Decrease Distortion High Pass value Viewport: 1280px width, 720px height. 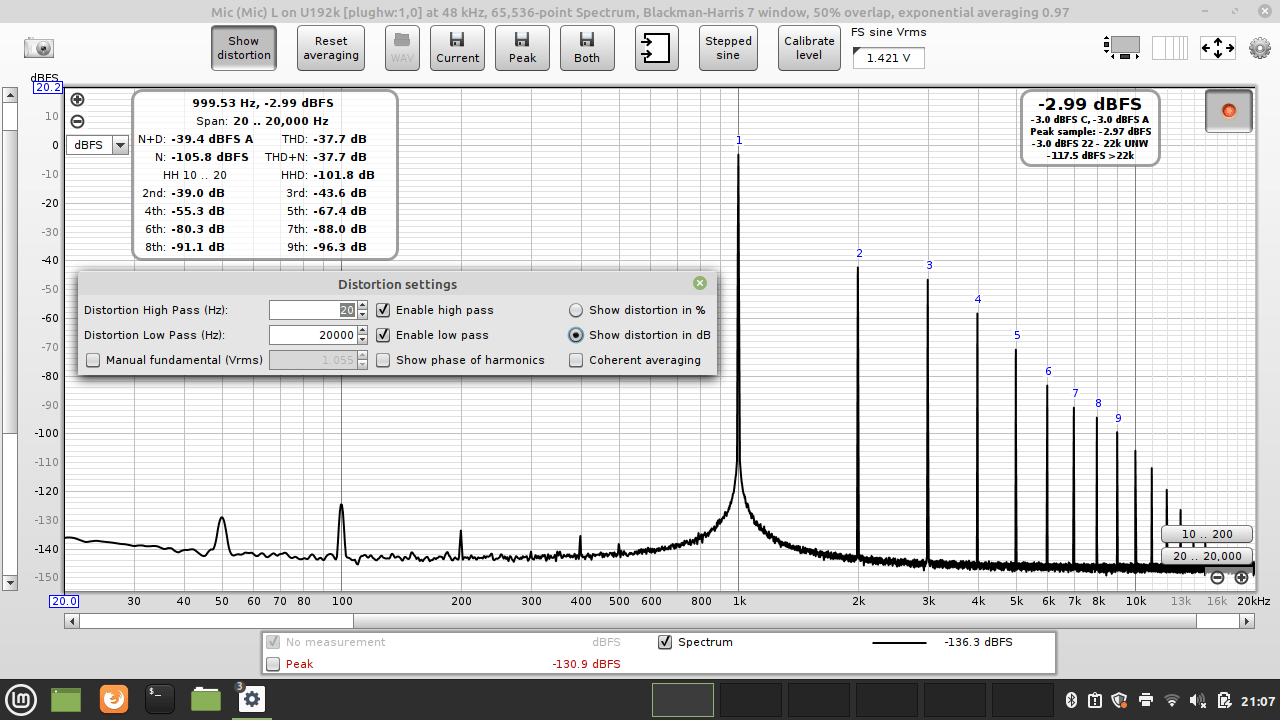coord(363,315)
